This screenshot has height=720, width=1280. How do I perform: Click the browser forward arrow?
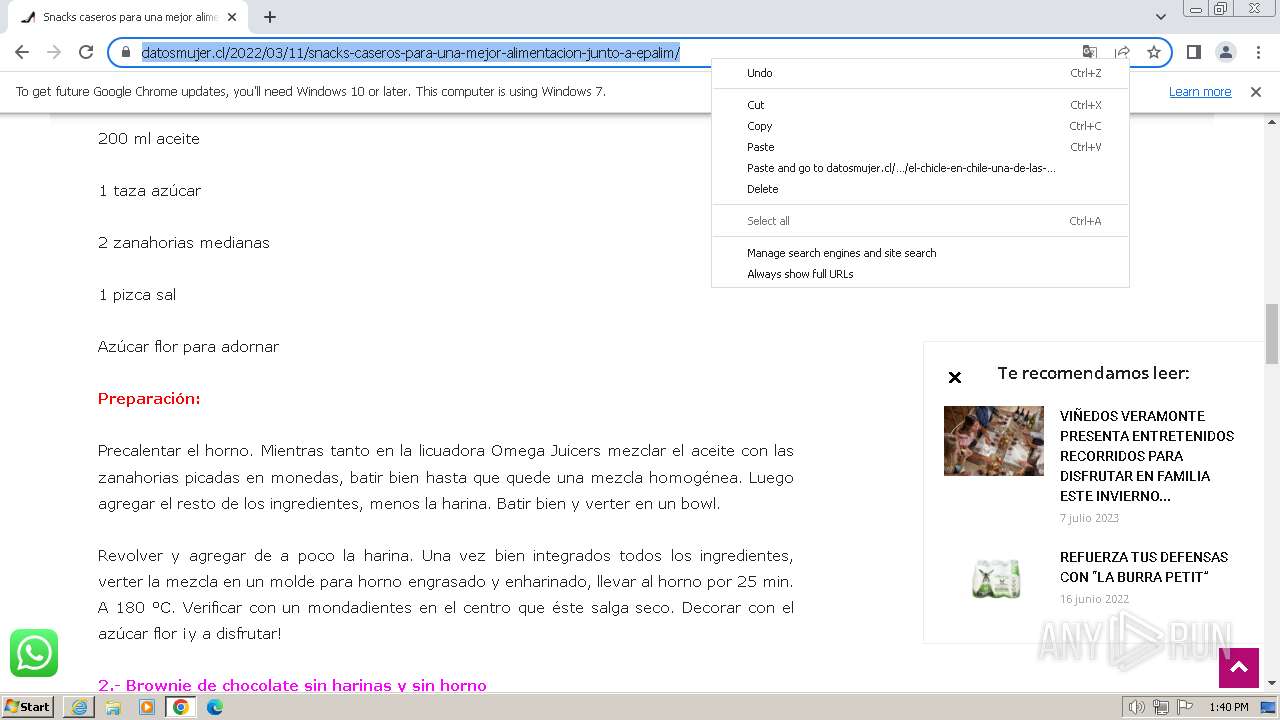point(54,52)
